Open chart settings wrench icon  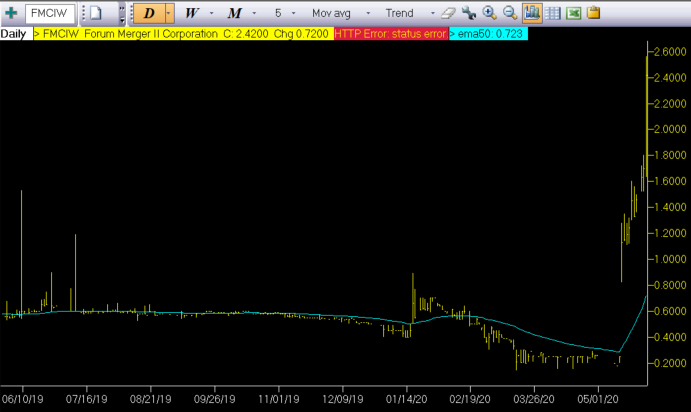tap(468, 13)
